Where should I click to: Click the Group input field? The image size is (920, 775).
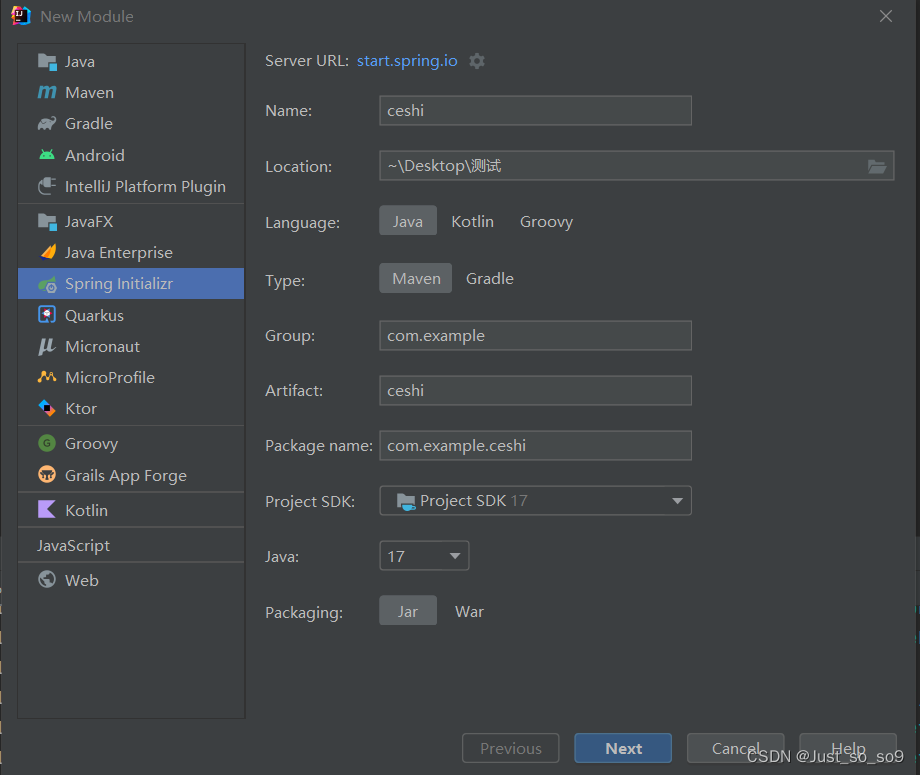coord(536,336)
